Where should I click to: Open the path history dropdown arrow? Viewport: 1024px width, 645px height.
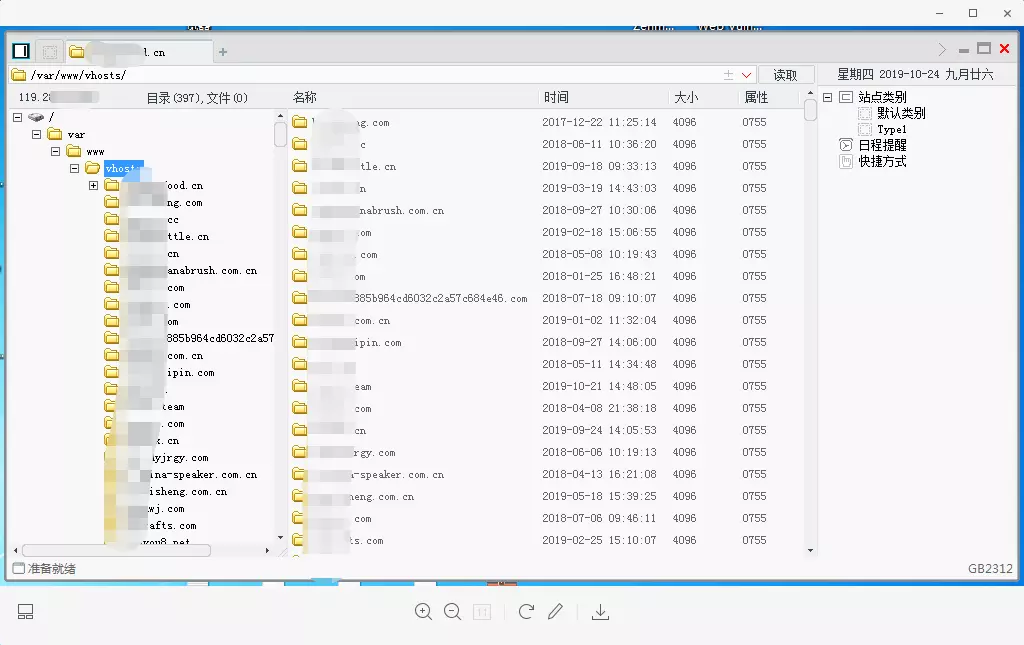(746, 75)
